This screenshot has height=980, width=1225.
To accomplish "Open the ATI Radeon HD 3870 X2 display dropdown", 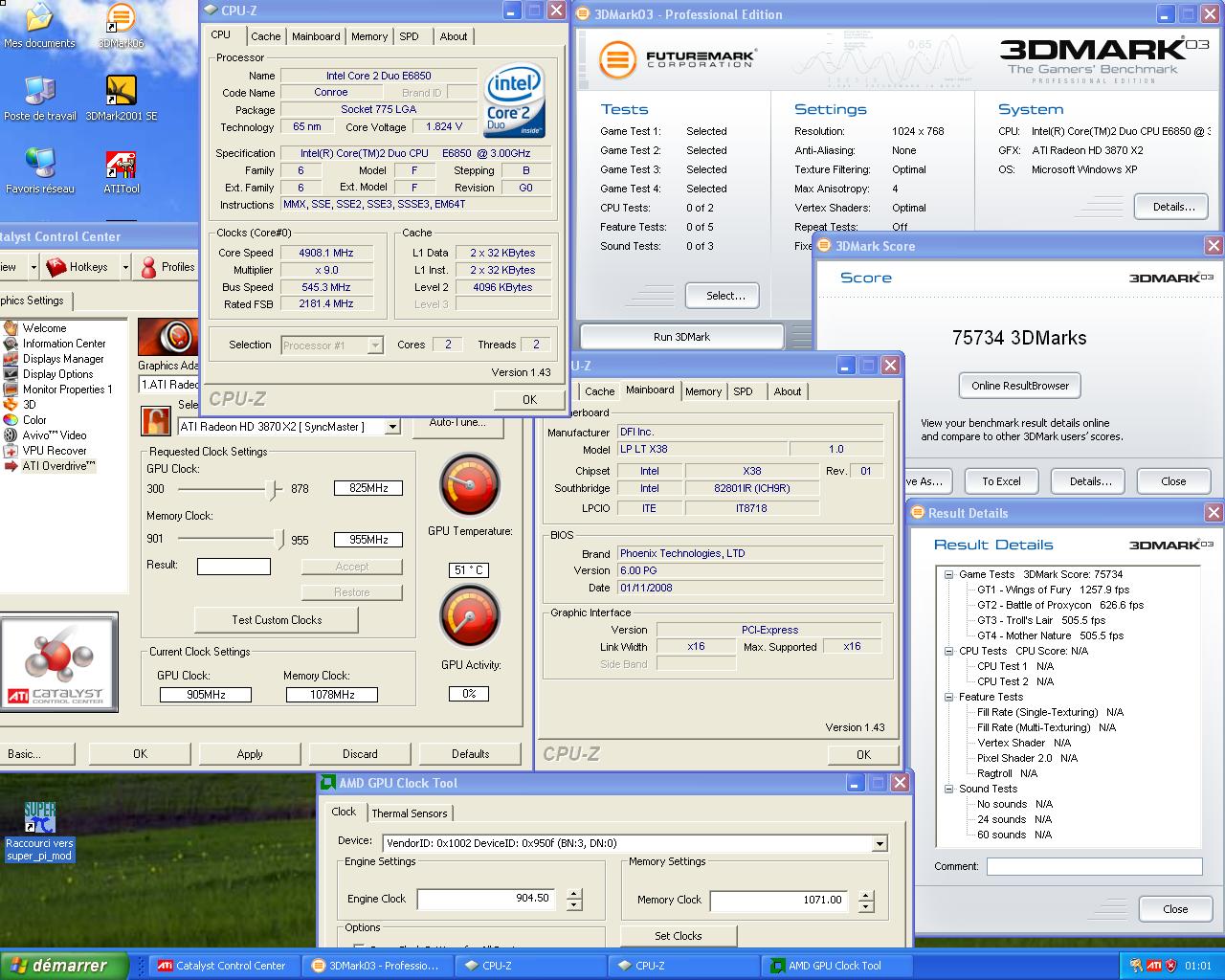I will point(392,427).
